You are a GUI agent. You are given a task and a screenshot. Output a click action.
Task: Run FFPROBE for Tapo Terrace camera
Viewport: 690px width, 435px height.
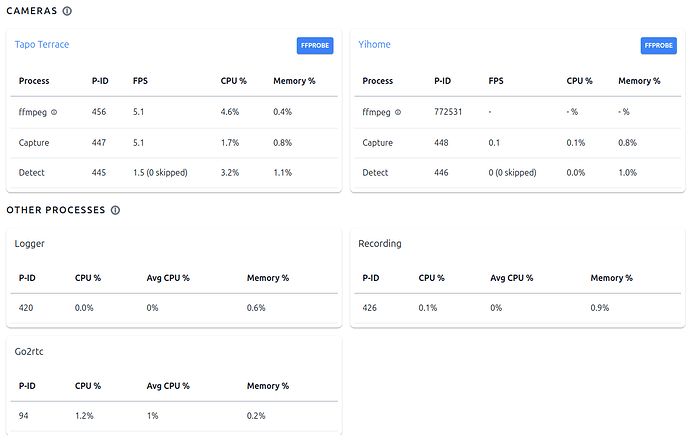[315, 45]
